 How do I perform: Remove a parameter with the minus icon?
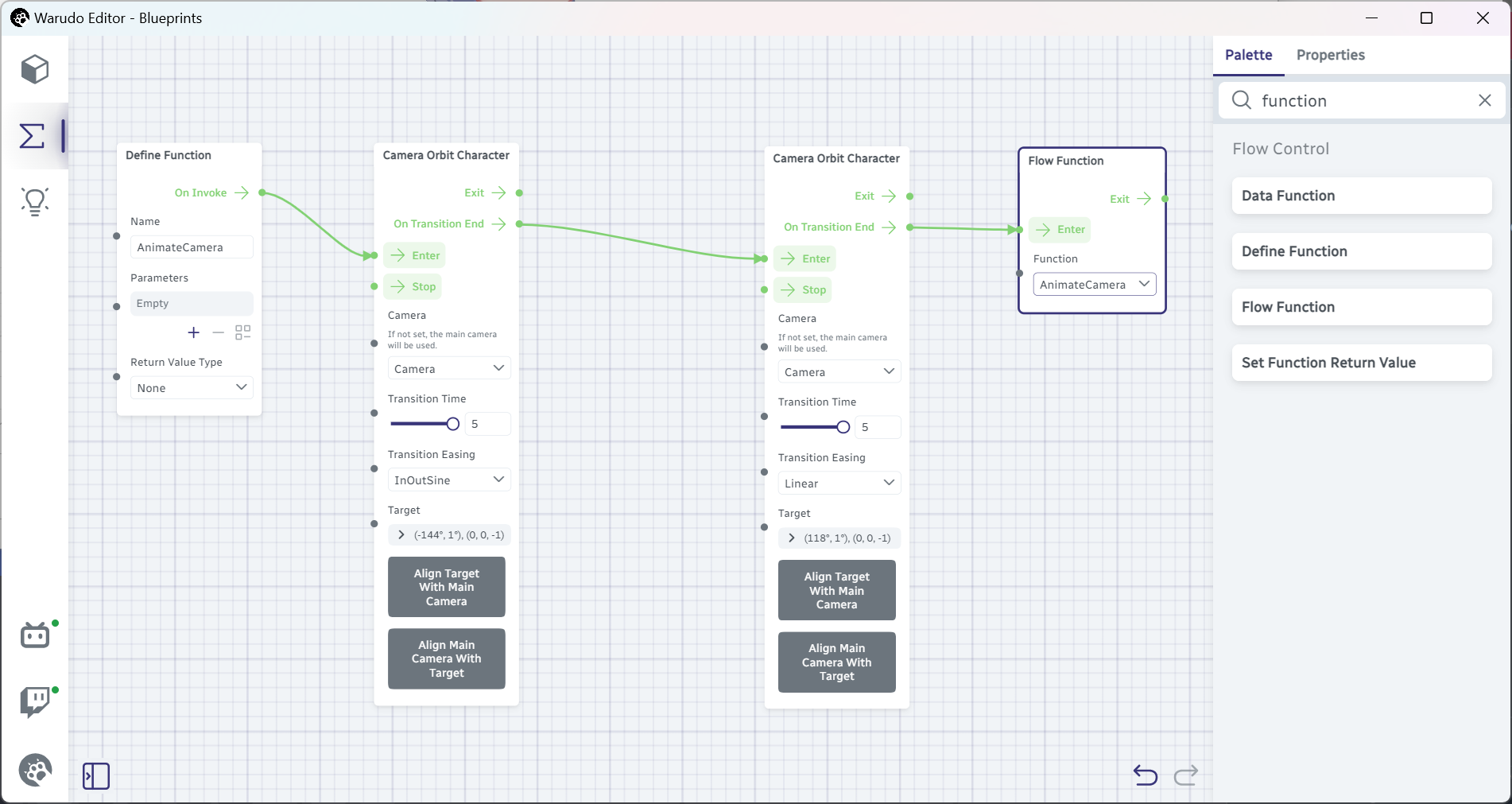(219, 332)
